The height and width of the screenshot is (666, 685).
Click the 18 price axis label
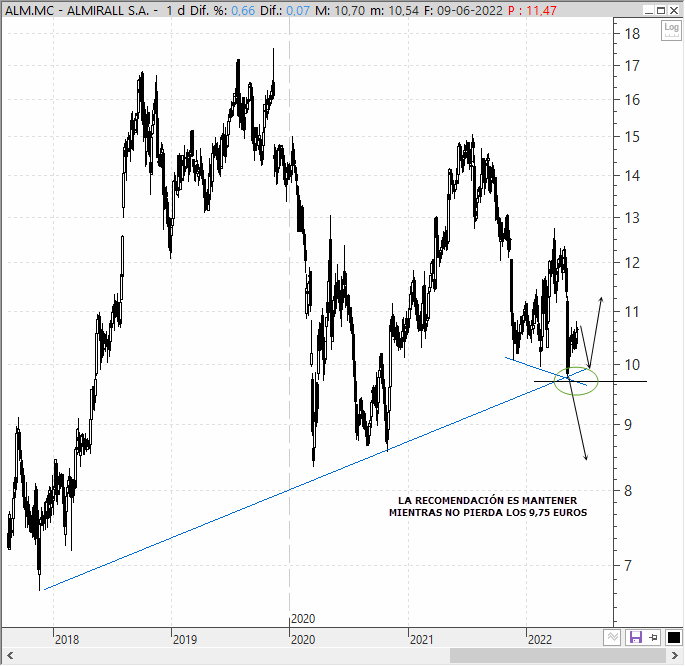pyautogui.click(x=632, y=34)
